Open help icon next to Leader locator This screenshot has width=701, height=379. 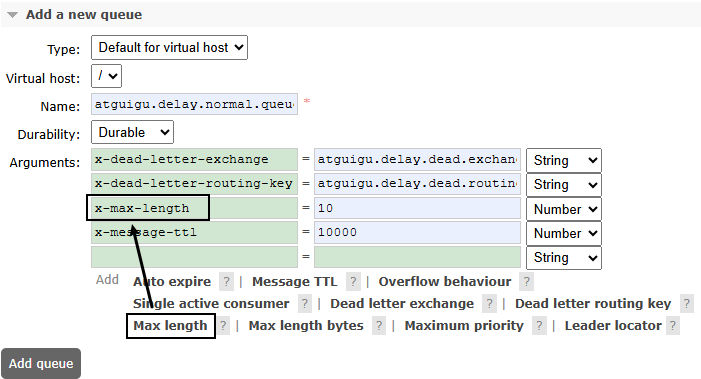(672, 326)
